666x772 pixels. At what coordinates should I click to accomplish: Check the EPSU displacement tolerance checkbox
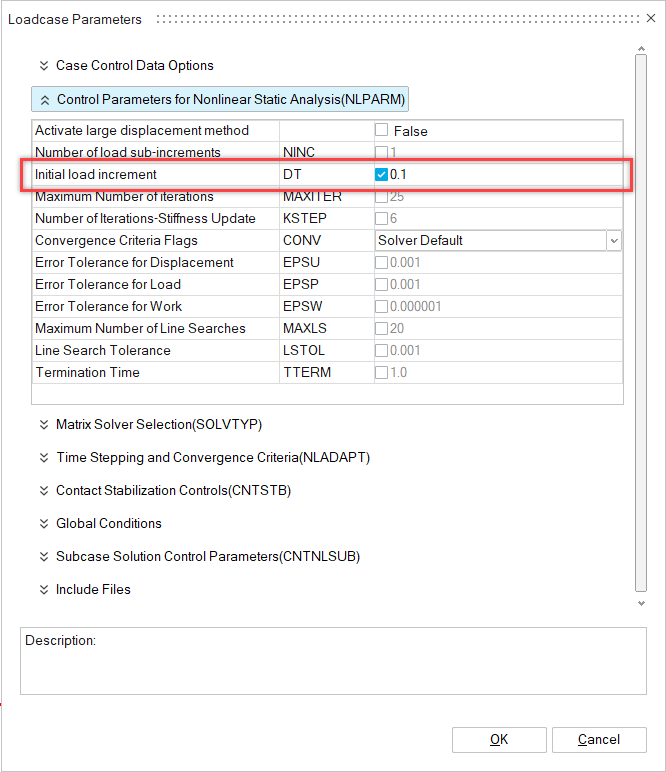(x=382, y=262)
